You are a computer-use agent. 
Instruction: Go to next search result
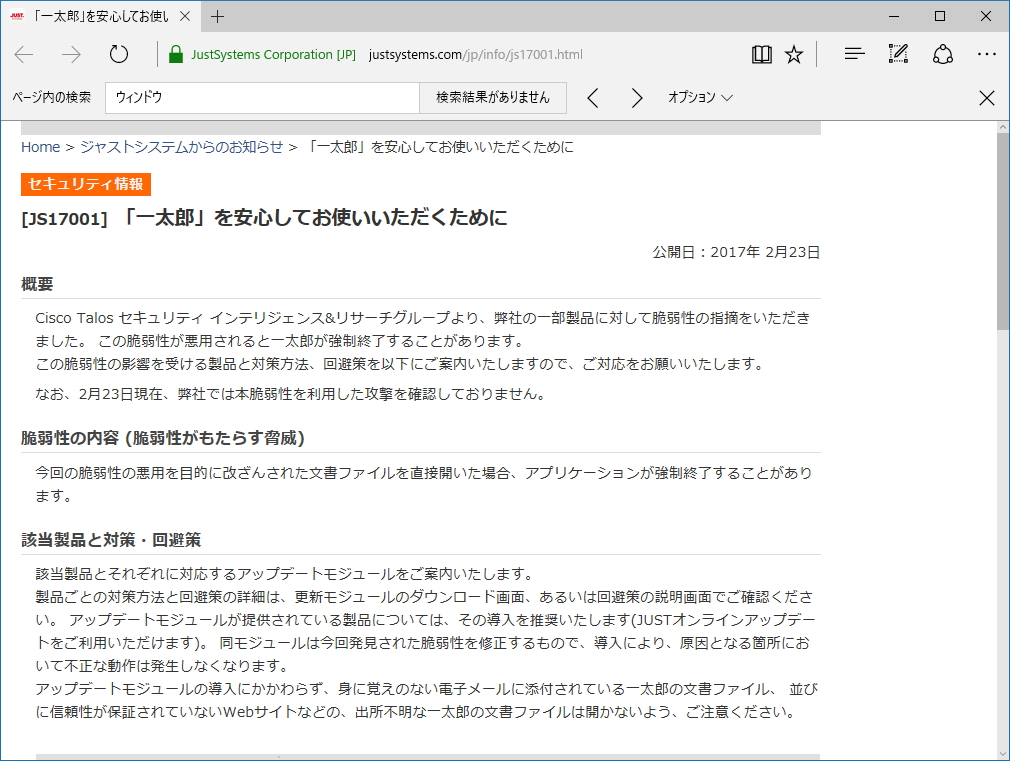coord(637,98)
